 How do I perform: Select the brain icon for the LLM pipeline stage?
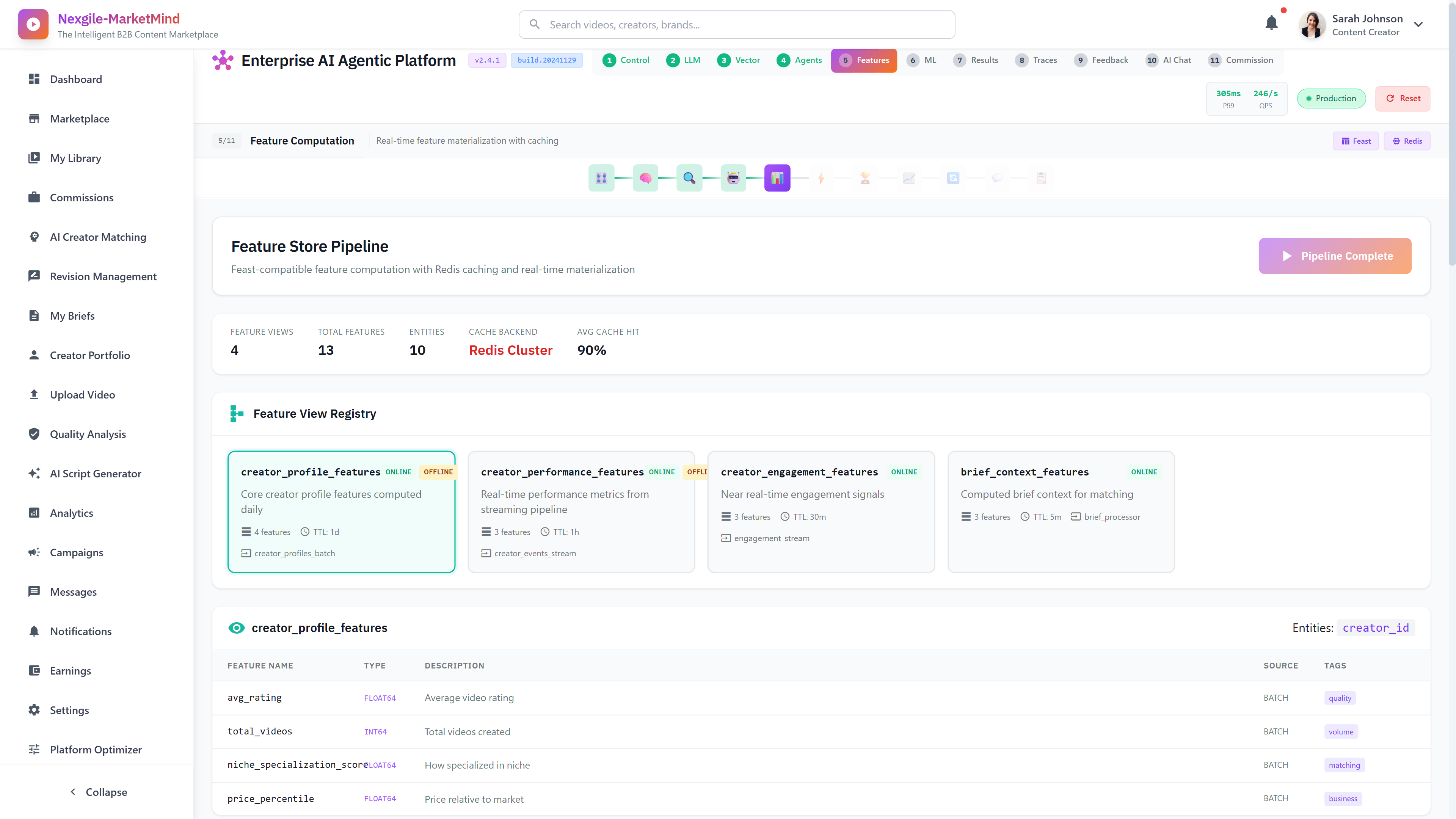coord(645,177)
